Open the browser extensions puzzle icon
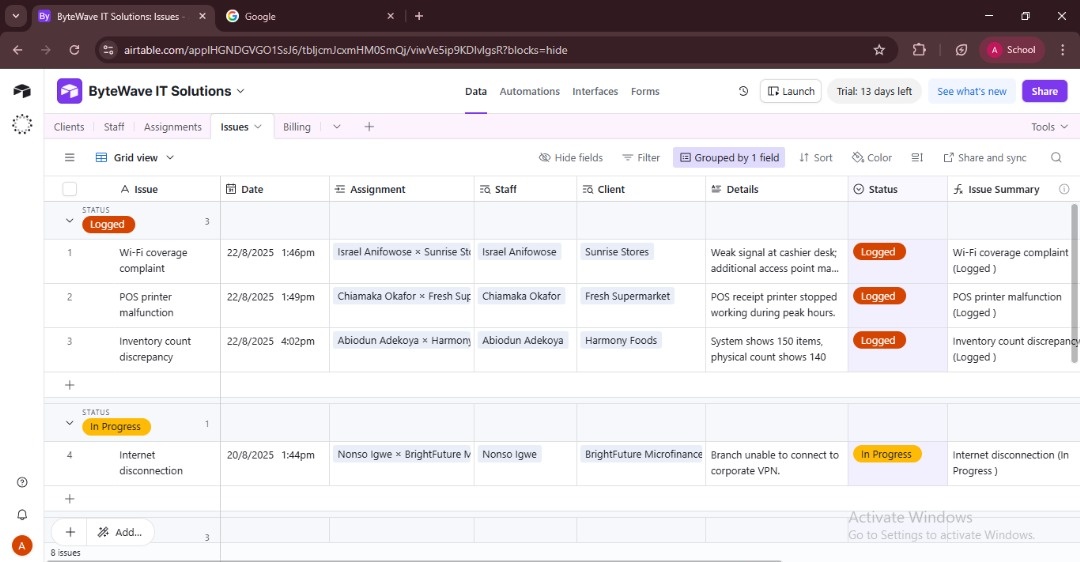The width and height of the screenshot is (1080, 562). click(919, 50)
